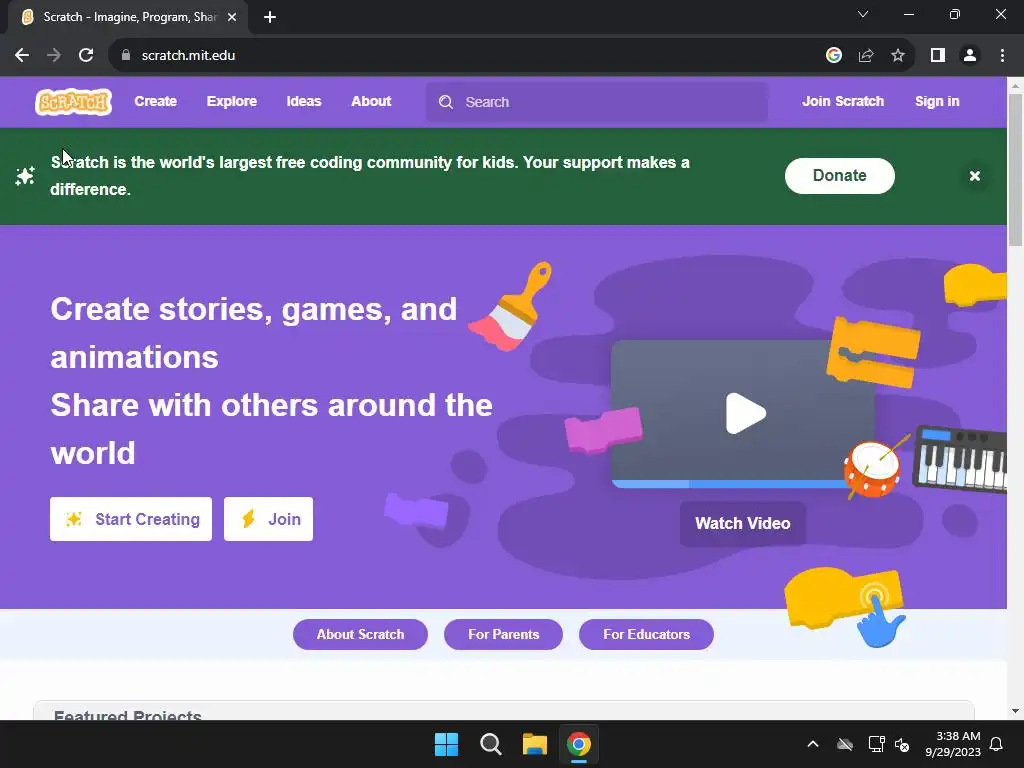Click the muted volume tray icon

point(903,744)
